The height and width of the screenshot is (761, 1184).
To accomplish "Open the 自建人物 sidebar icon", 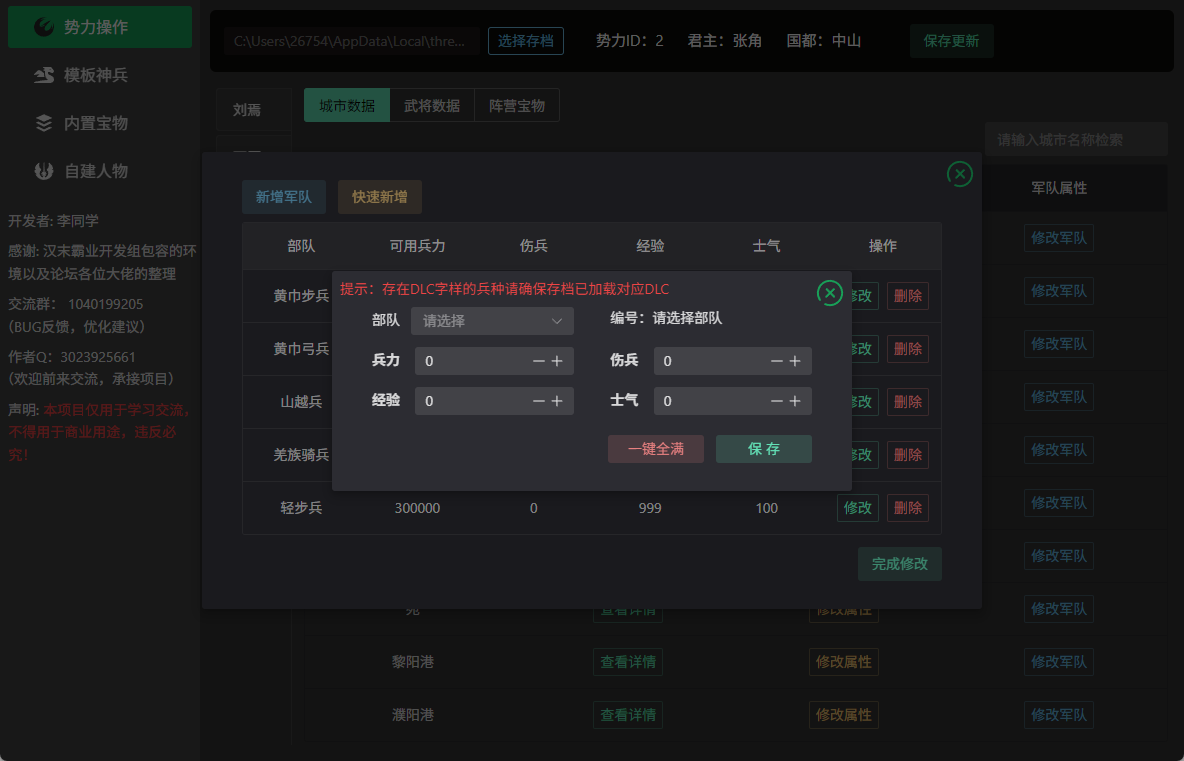I will 44,171.
